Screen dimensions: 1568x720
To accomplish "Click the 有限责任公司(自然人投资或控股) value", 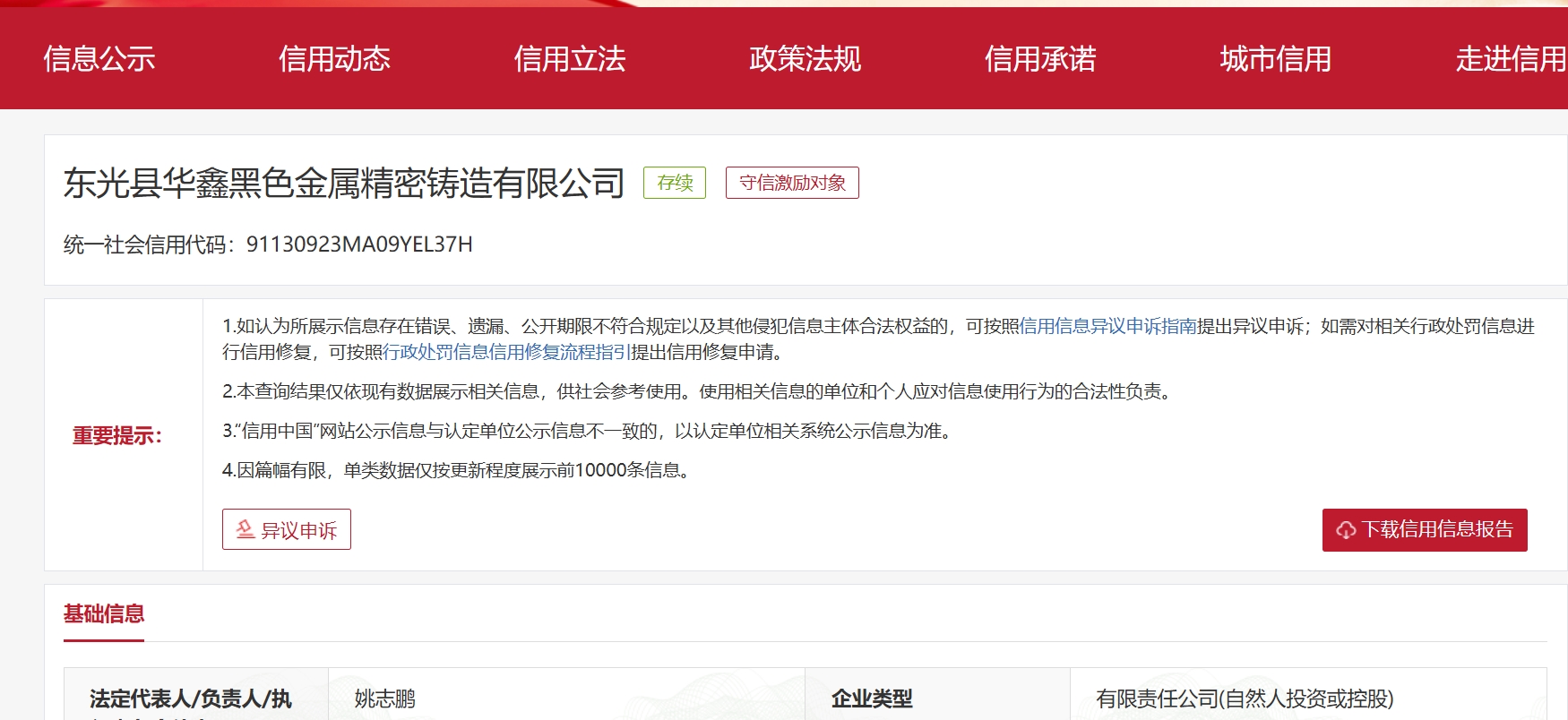I will pos(1245,699).
